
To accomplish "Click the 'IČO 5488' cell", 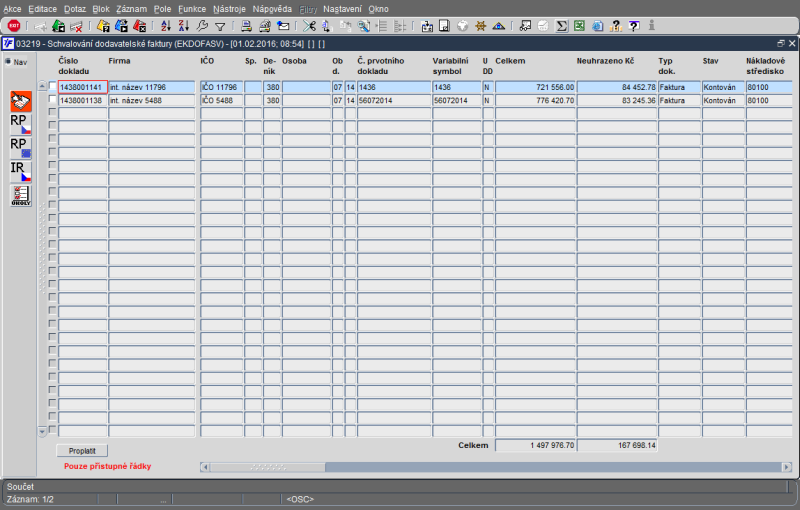I will (221, 100).
